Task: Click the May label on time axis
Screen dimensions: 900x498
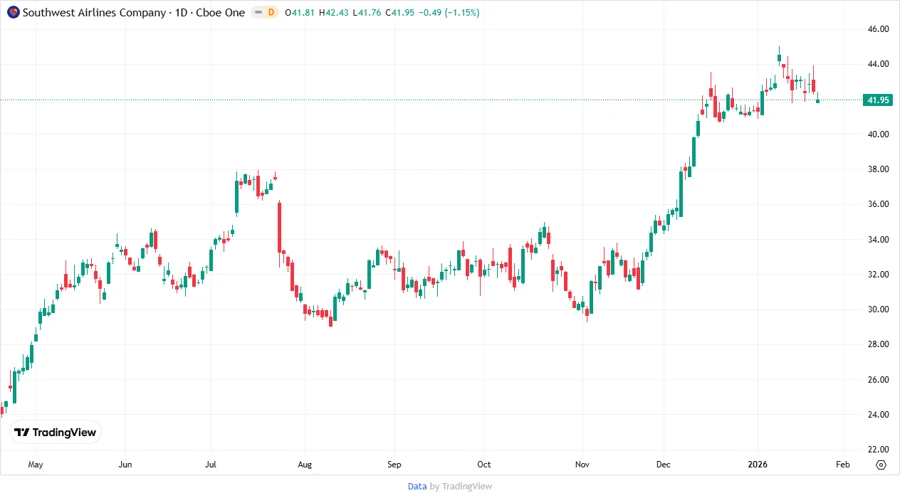Action: [36, 464]
